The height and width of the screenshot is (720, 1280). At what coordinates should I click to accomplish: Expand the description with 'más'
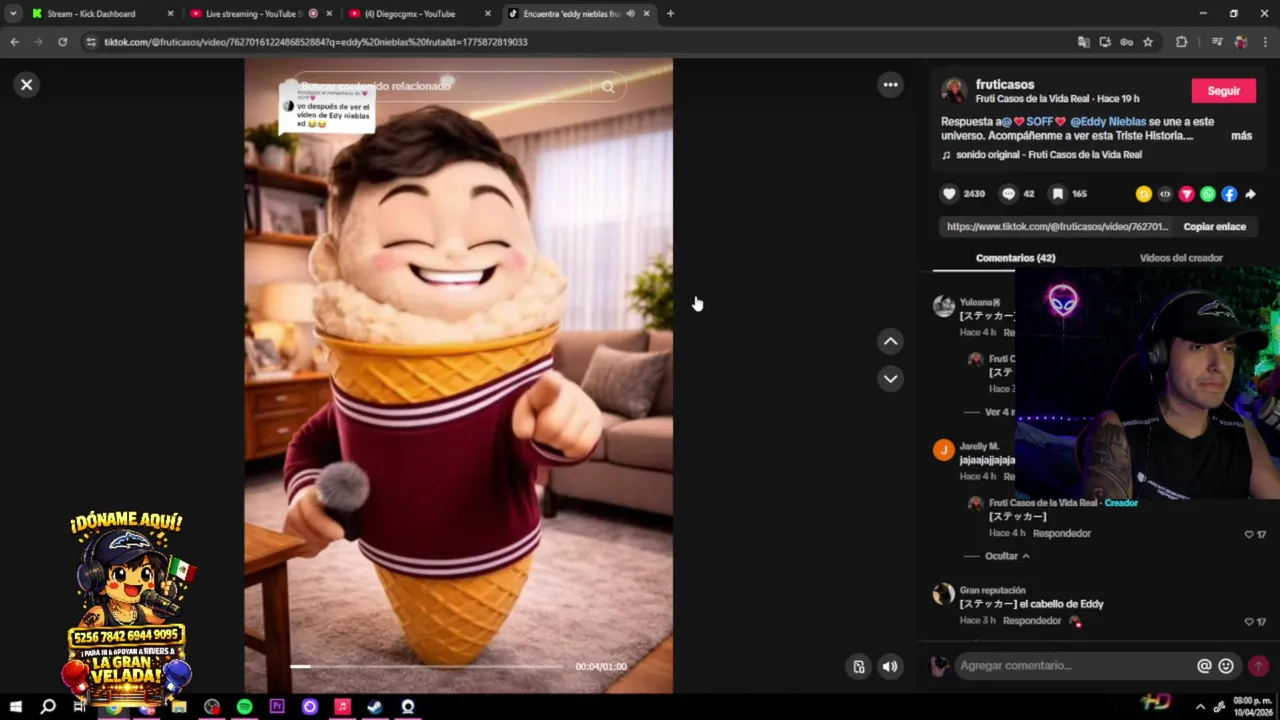tap(1241, 136)
